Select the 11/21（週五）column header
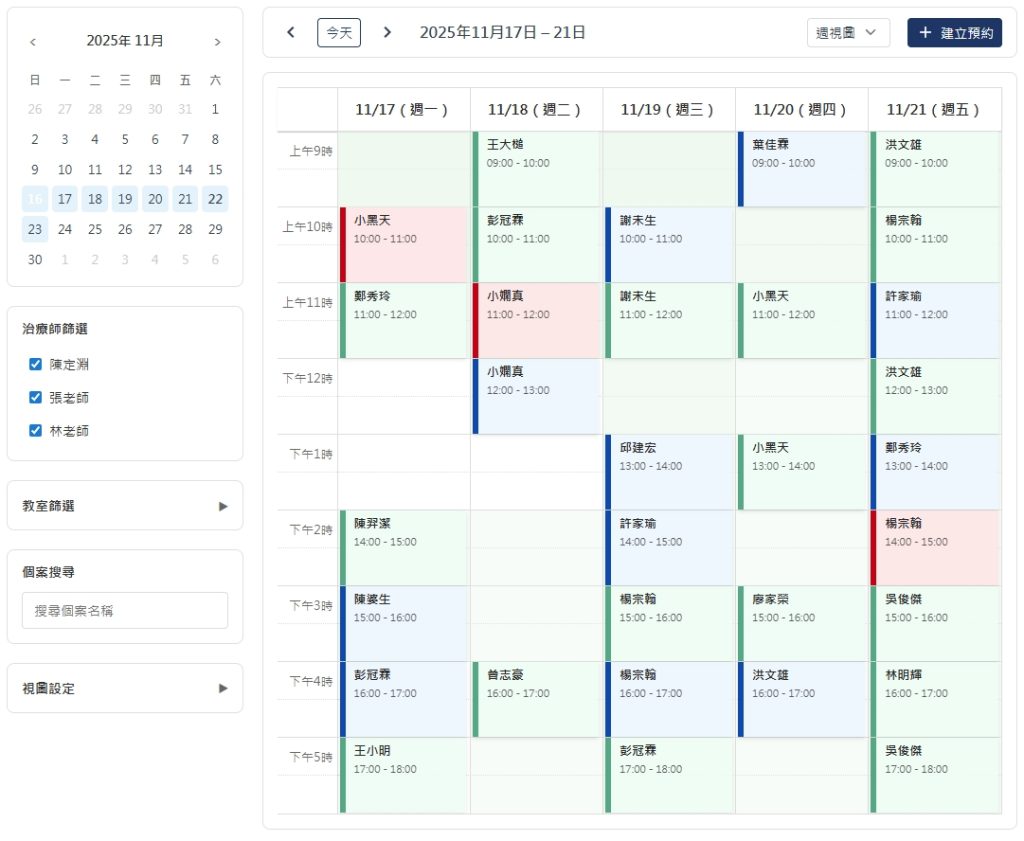 934,109
